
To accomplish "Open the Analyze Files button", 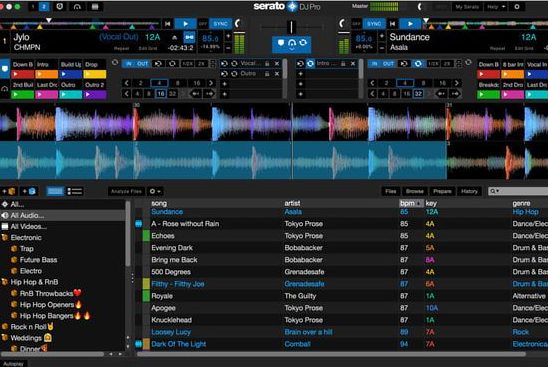I will [x=126, y=191].
